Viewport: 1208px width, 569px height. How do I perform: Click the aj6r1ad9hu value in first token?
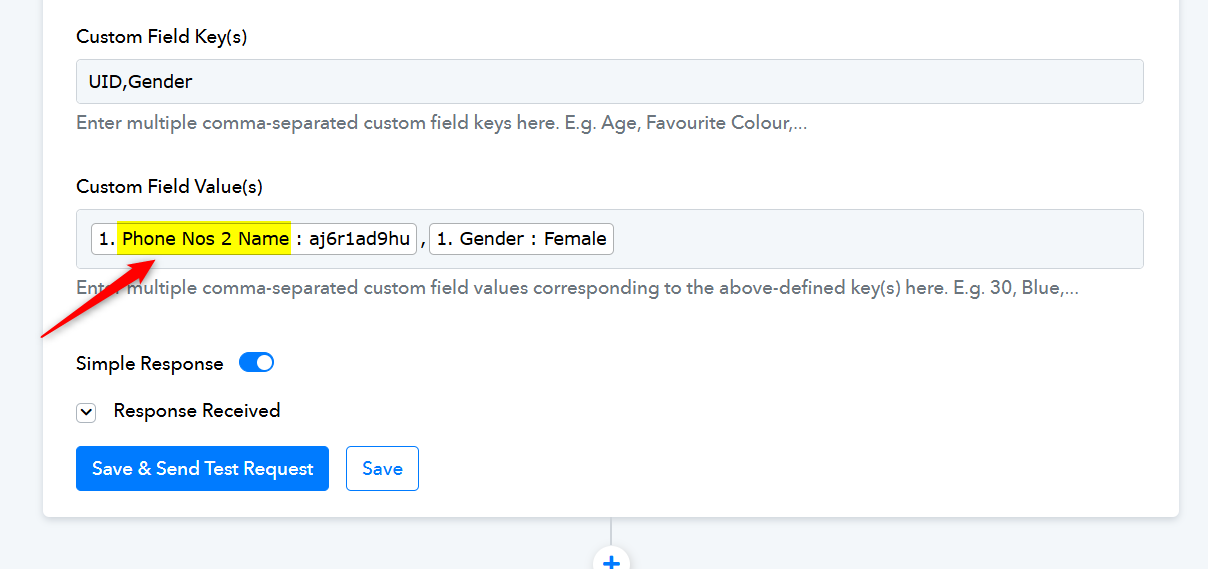(359, 239)
